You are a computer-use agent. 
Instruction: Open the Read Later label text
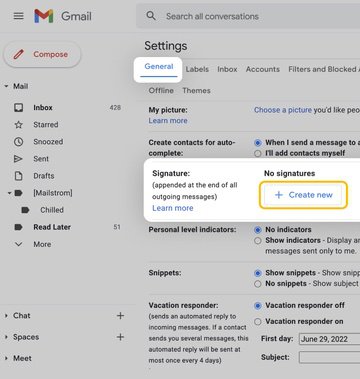tap(52, 227)
